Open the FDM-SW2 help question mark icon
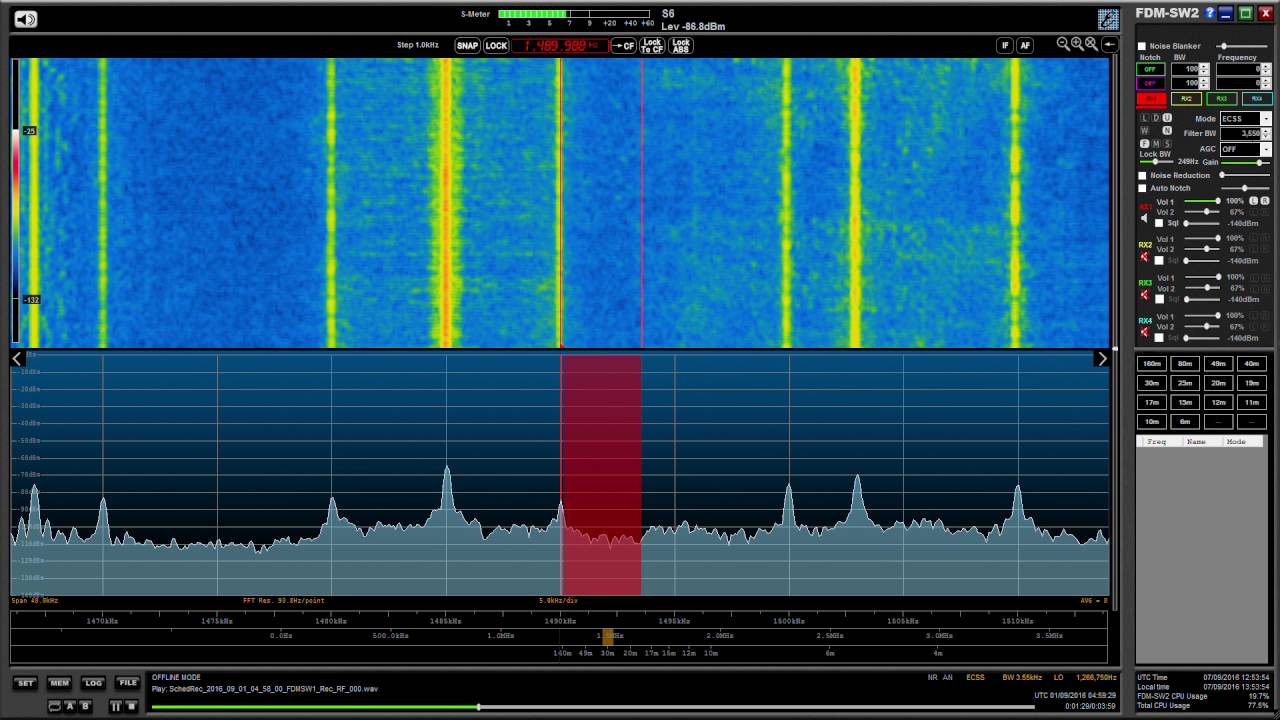The height and width of the screenshot is (720, 1280). tap(1210, 13)
